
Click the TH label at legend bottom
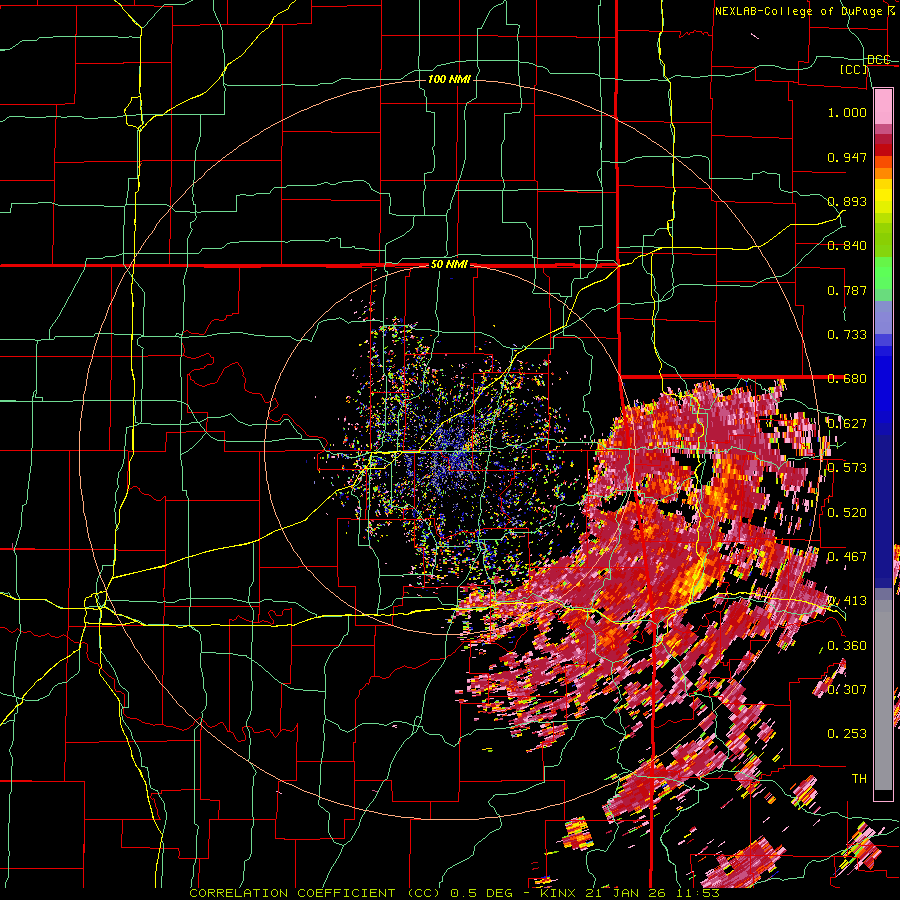click(x=859, y=779)
